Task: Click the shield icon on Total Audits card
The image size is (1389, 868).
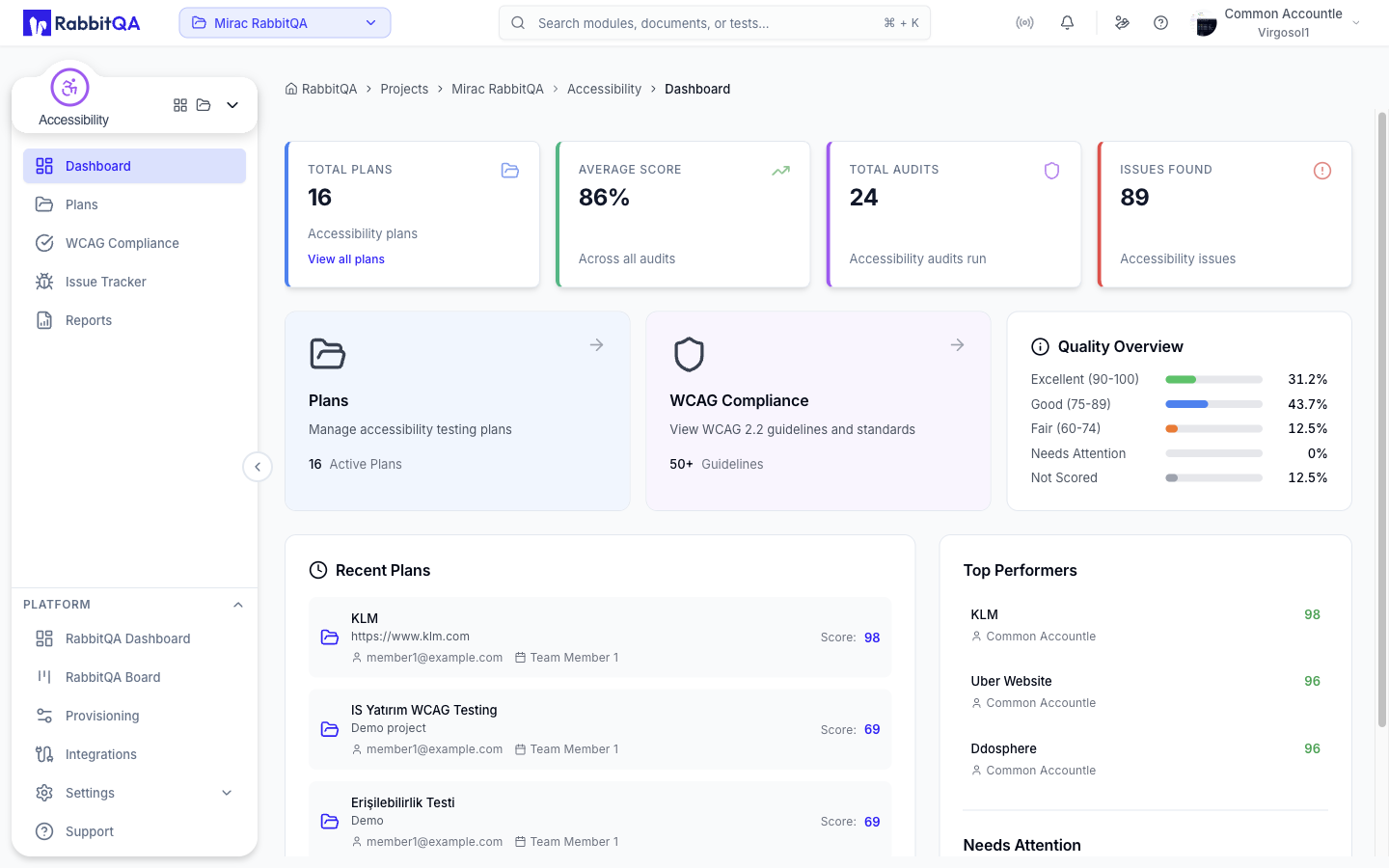Action: (1051, 171)
